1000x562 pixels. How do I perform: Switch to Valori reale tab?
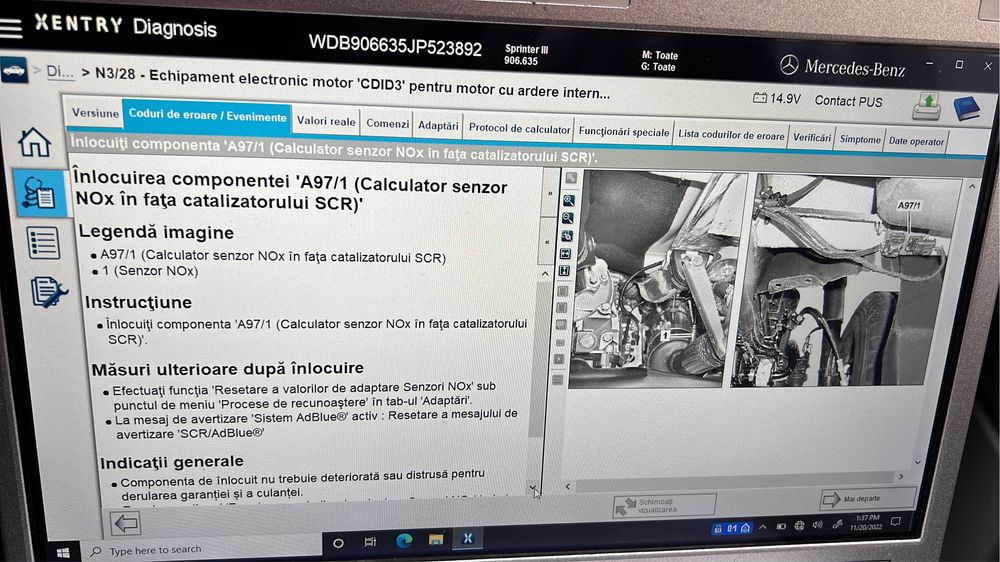(x=326, y=121)
